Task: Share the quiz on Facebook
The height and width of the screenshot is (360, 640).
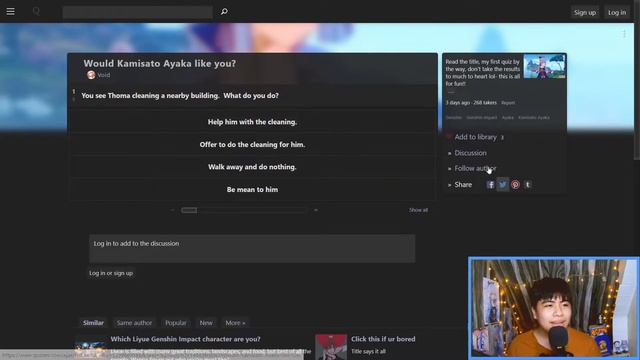Action: click(x=490, y=184)
